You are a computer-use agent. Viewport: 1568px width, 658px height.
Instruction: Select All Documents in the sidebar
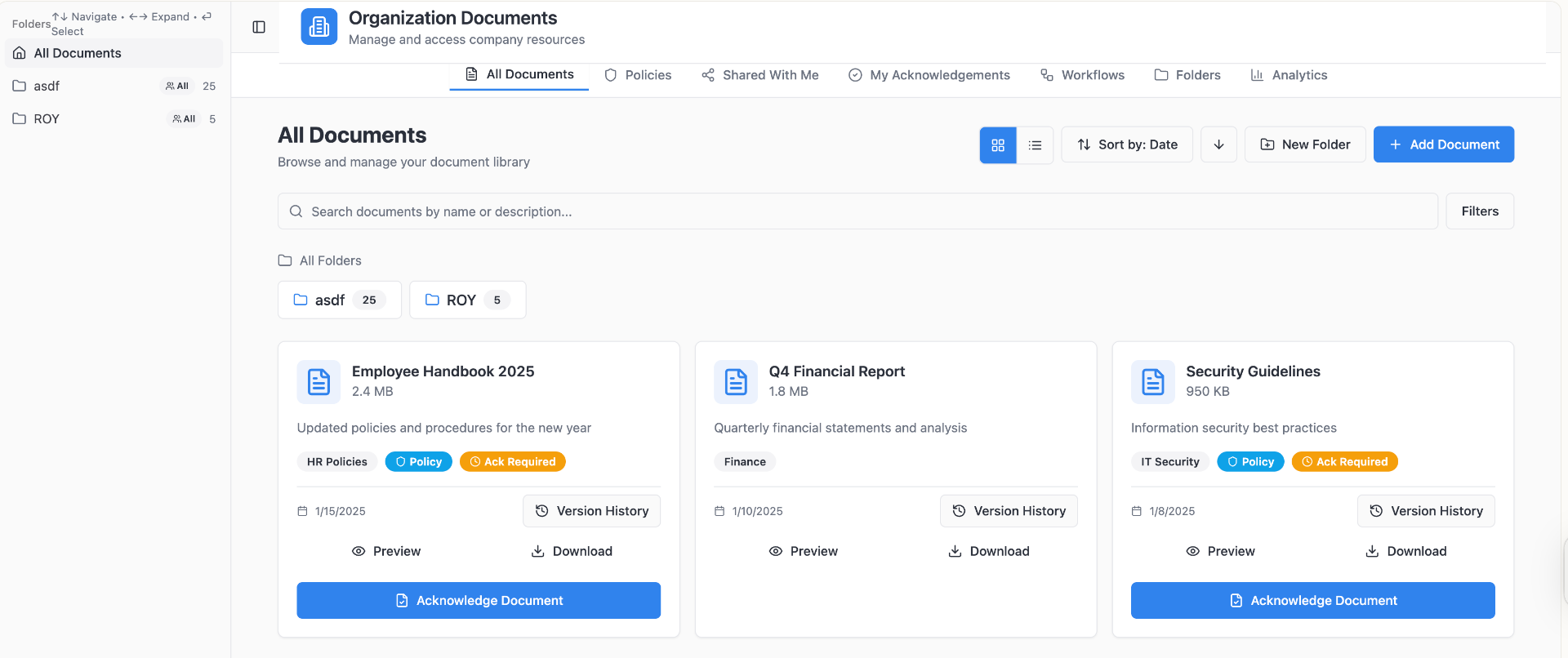[x=114, y=53]
